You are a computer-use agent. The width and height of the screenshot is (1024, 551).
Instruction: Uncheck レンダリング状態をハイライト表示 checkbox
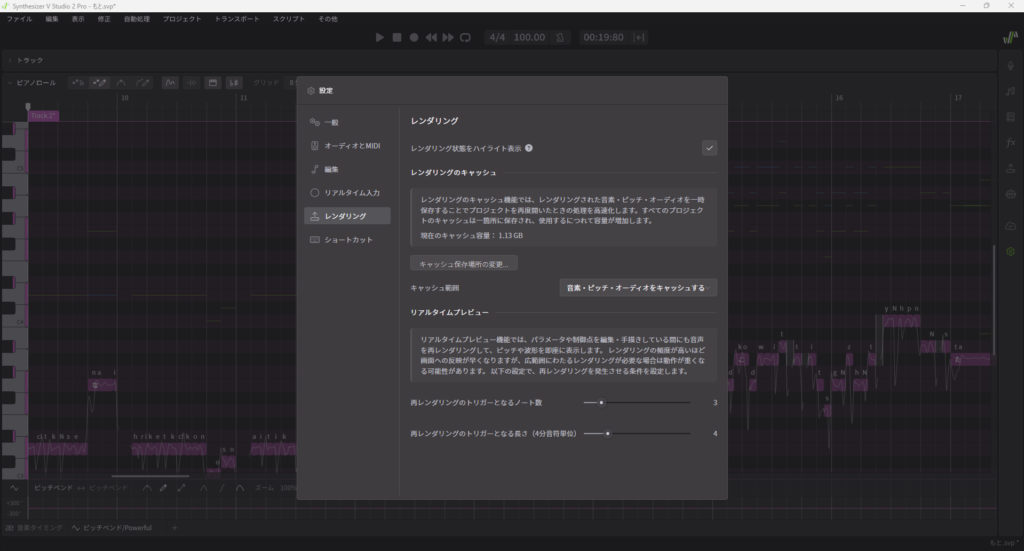tap(709, 148)
